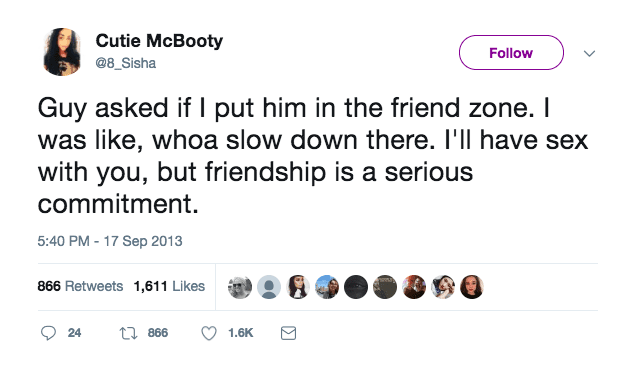The image size is (636, 370).
Task: Follow Cutie McBooty
Action: pyautogui.click(x=511, y=53)
